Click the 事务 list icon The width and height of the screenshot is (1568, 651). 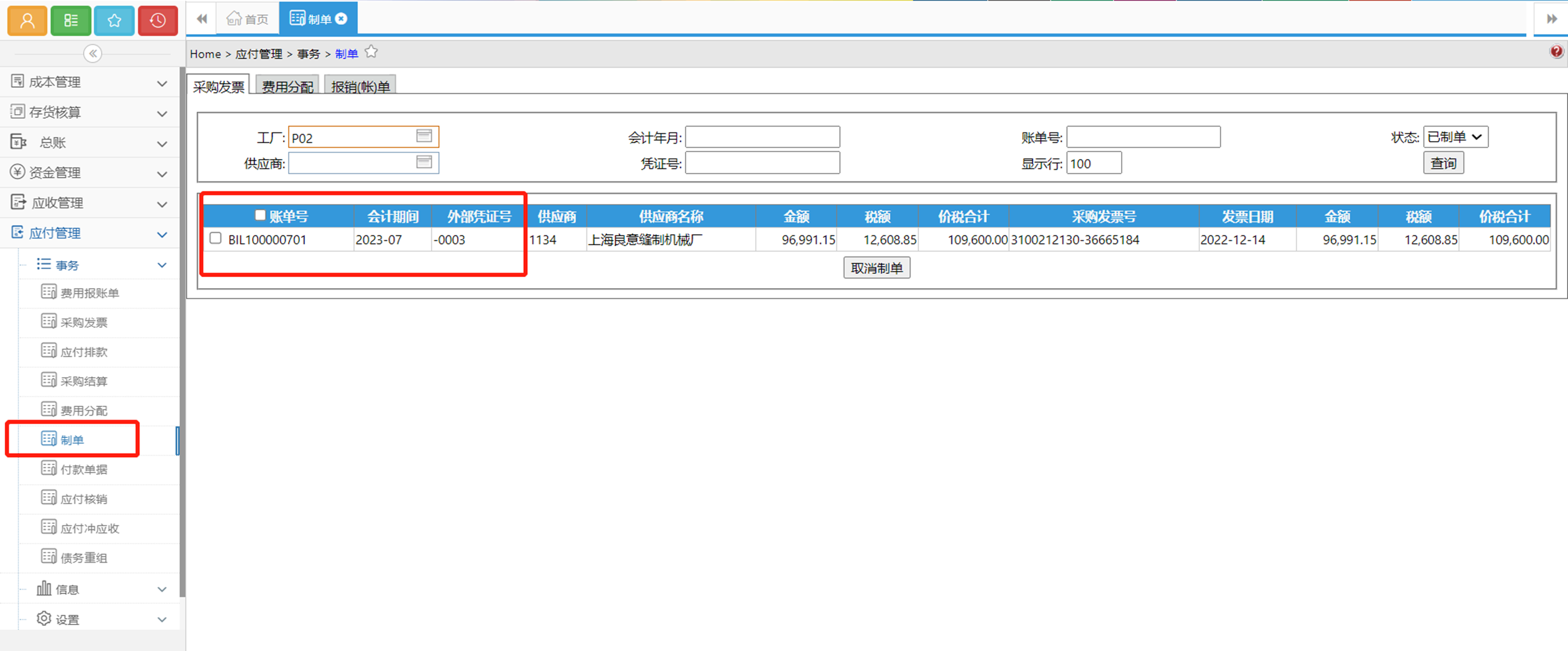pyautogui.click(x=44, y=264)
